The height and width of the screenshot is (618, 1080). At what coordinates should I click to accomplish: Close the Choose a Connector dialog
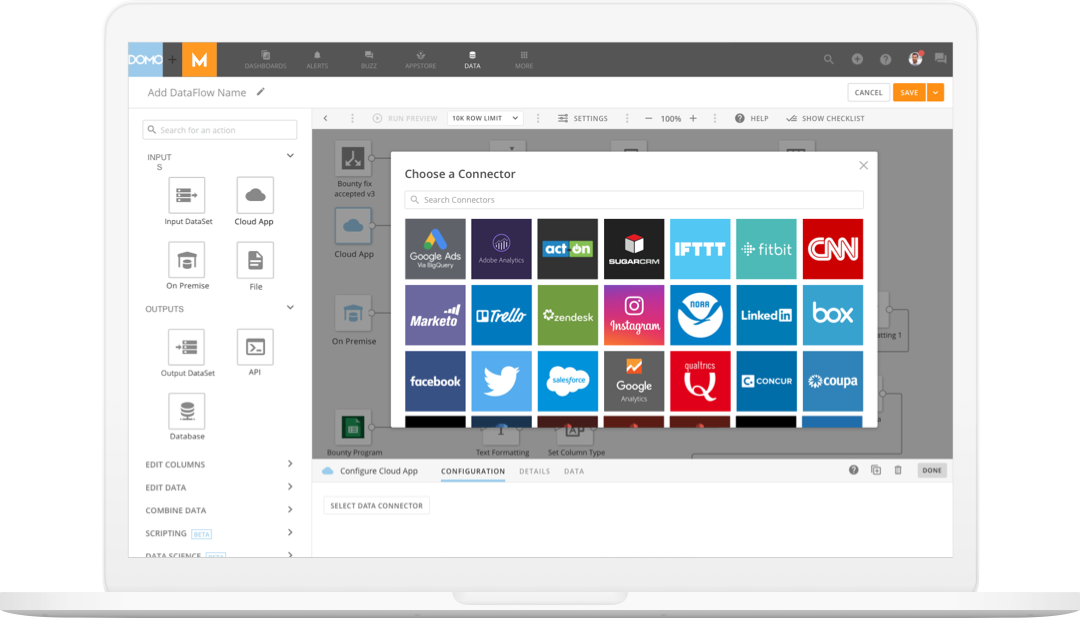coord(864,165)
